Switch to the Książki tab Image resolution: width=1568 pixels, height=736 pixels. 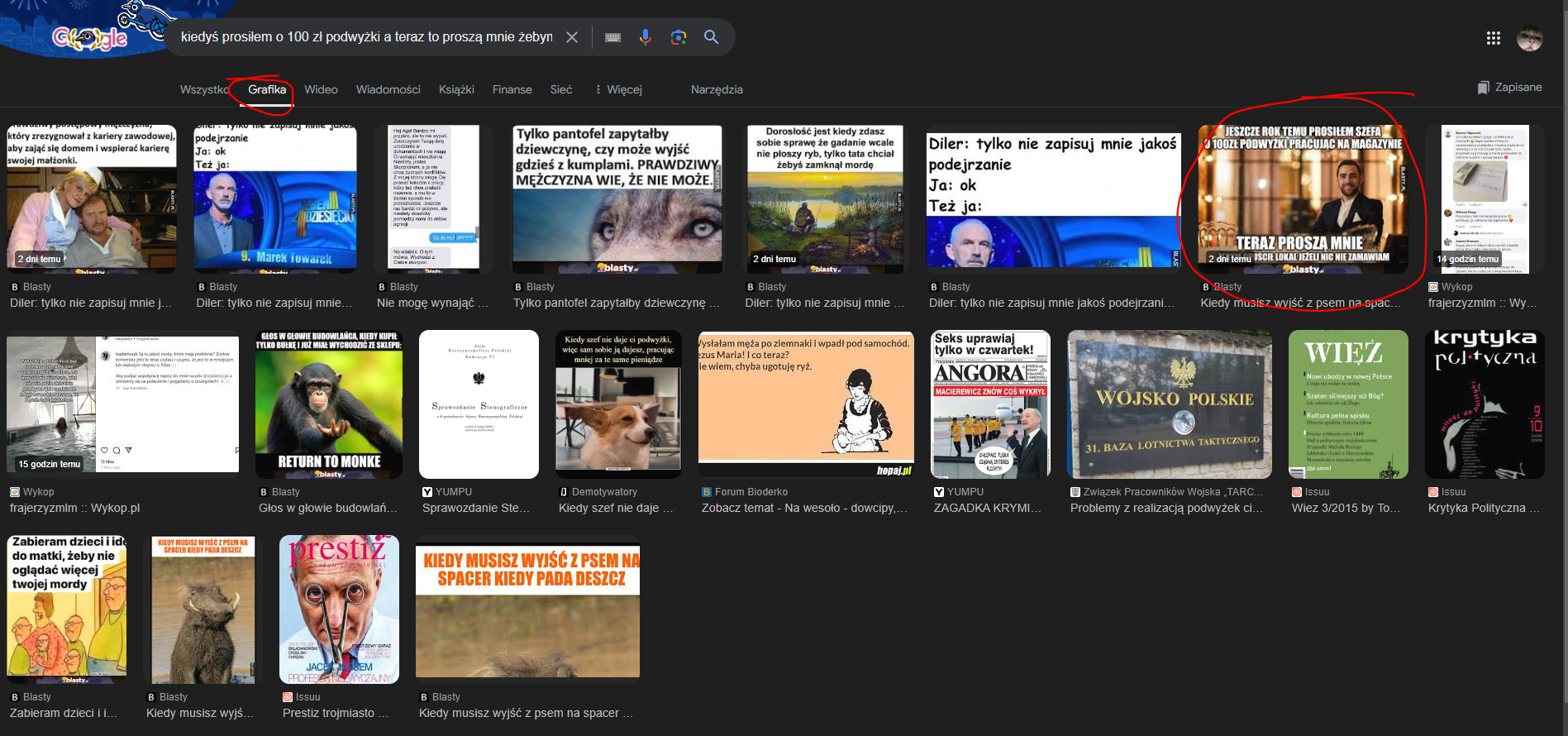coord(456,89)
